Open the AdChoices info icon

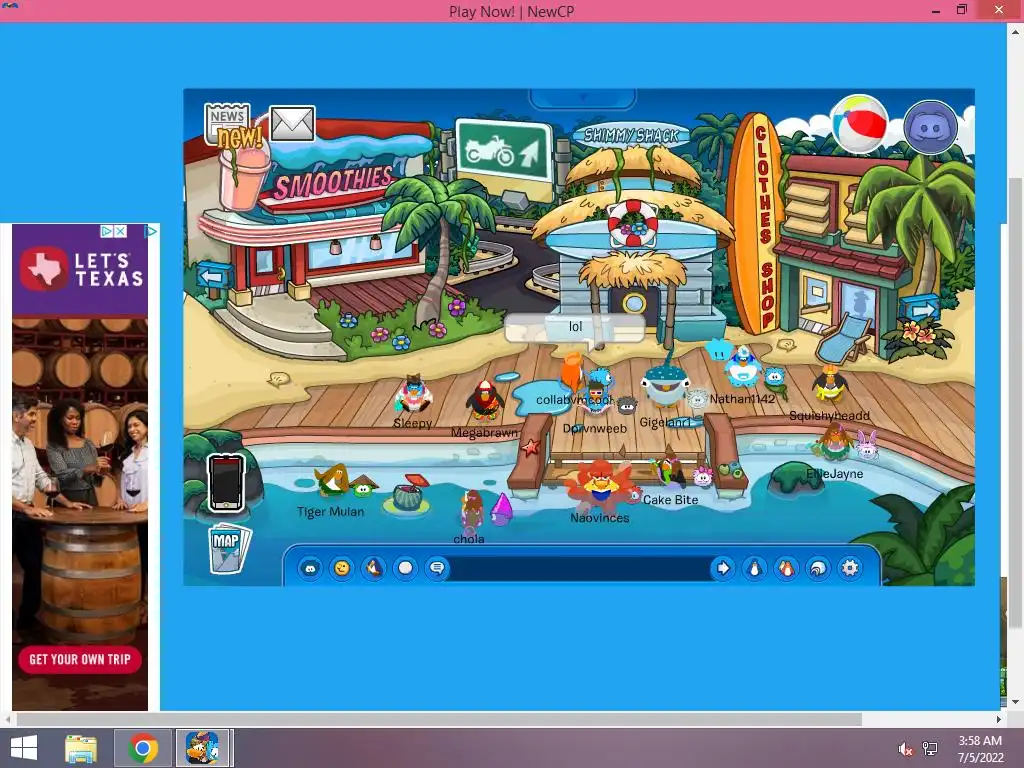click(106, 231)
